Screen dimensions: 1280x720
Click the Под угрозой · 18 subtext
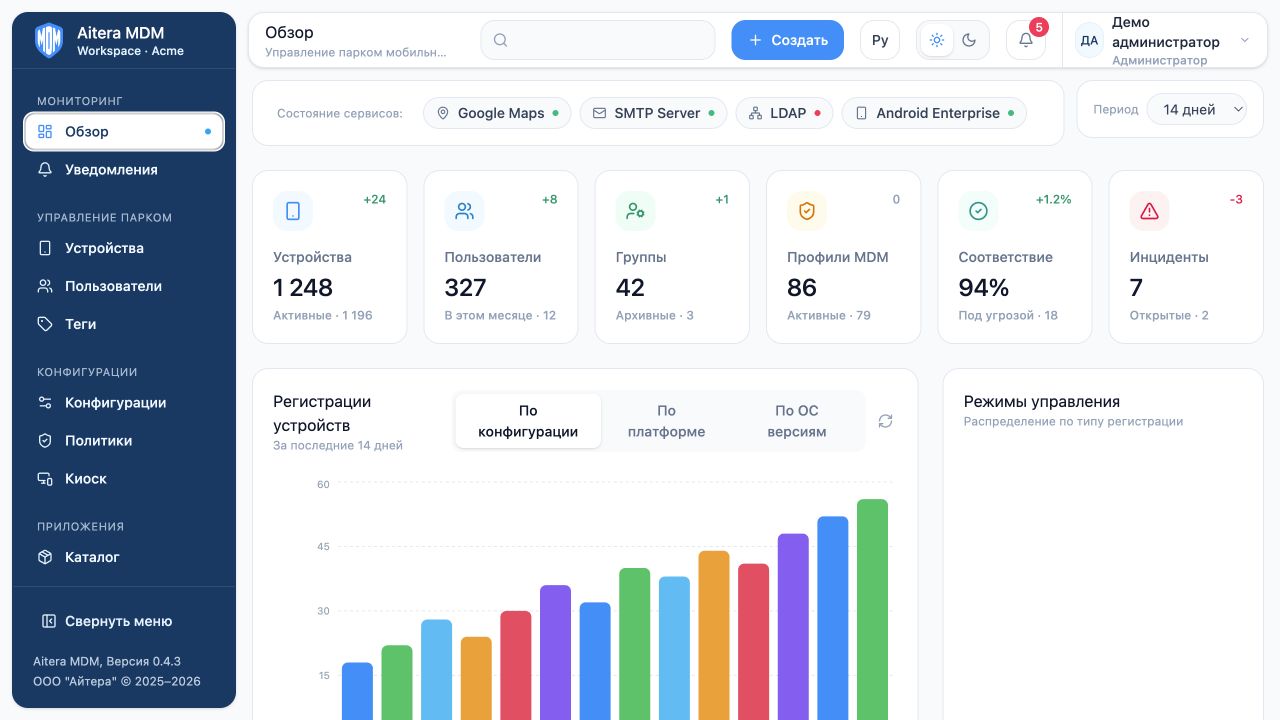tap(1008, 315)
